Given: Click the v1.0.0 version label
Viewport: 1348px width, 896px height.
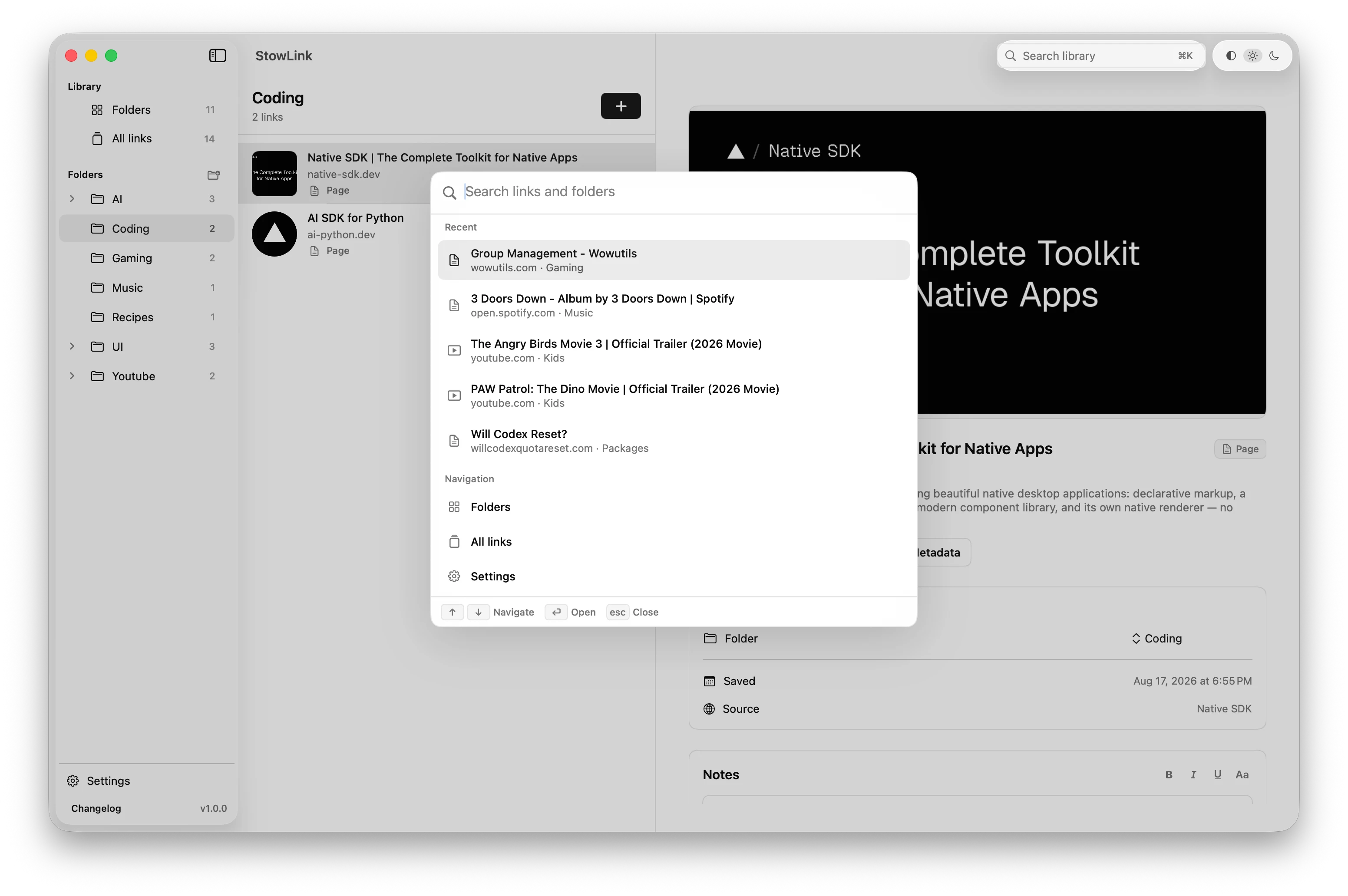Looking at the screenshot, I should point(213,808).
